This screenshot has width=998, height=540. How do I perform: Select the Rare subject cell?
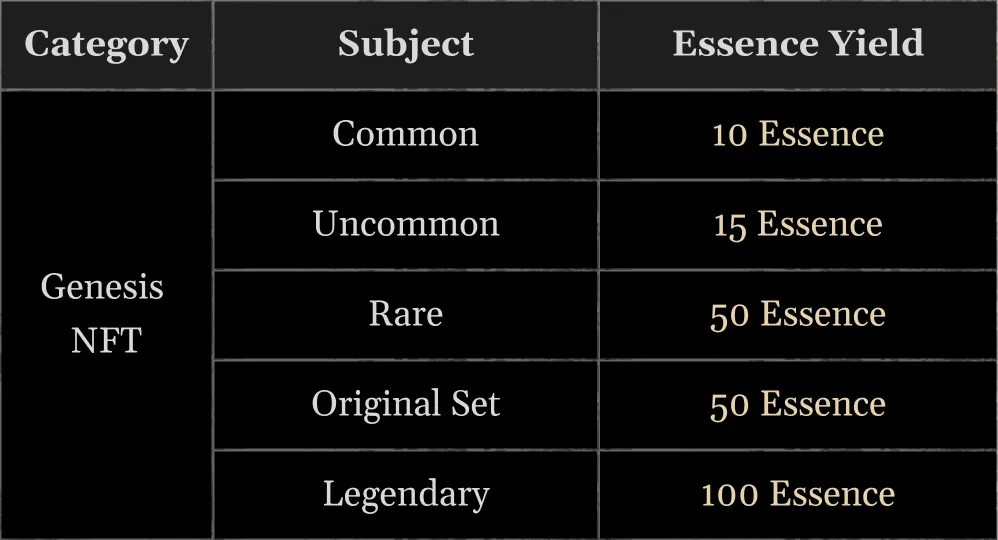406,315
